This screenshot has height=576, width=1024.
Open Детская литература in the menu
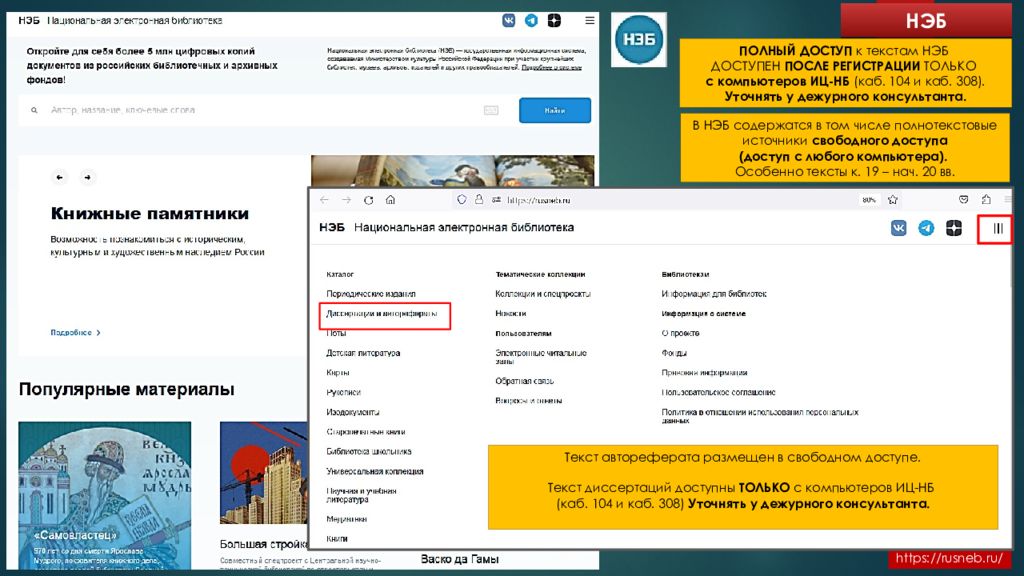click(363, 353)
